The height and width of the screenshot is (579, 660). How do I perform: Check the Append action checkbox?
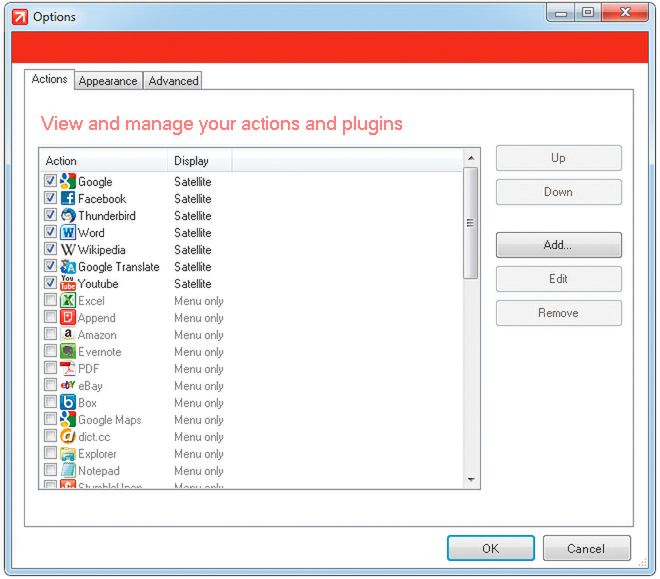coord(50,316)
